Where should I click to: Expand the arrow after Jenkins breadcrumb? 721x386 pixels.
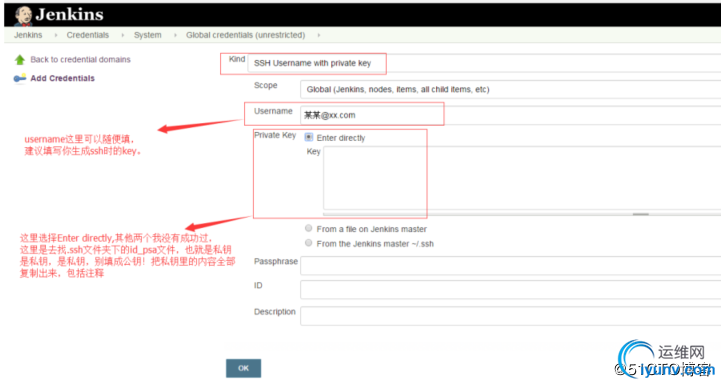coord(56,35)
